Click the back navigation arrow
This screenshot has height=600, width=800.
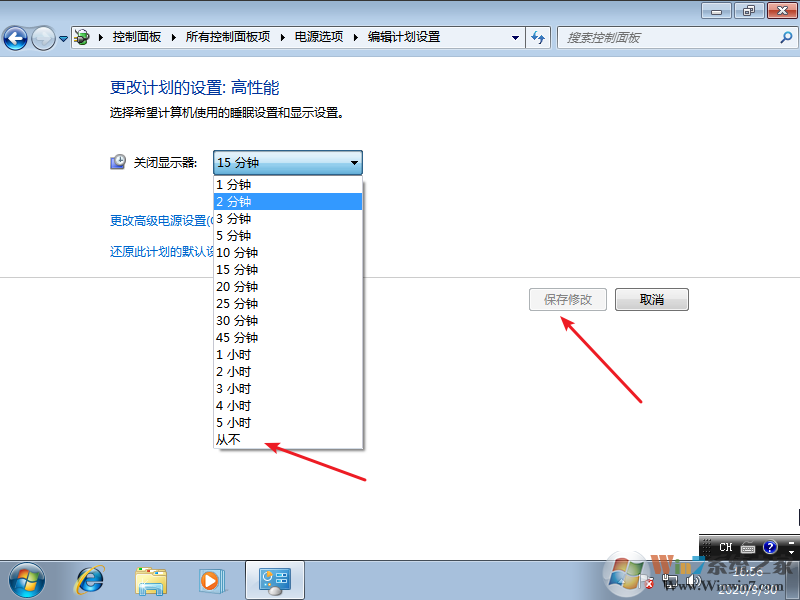(16, 37)
